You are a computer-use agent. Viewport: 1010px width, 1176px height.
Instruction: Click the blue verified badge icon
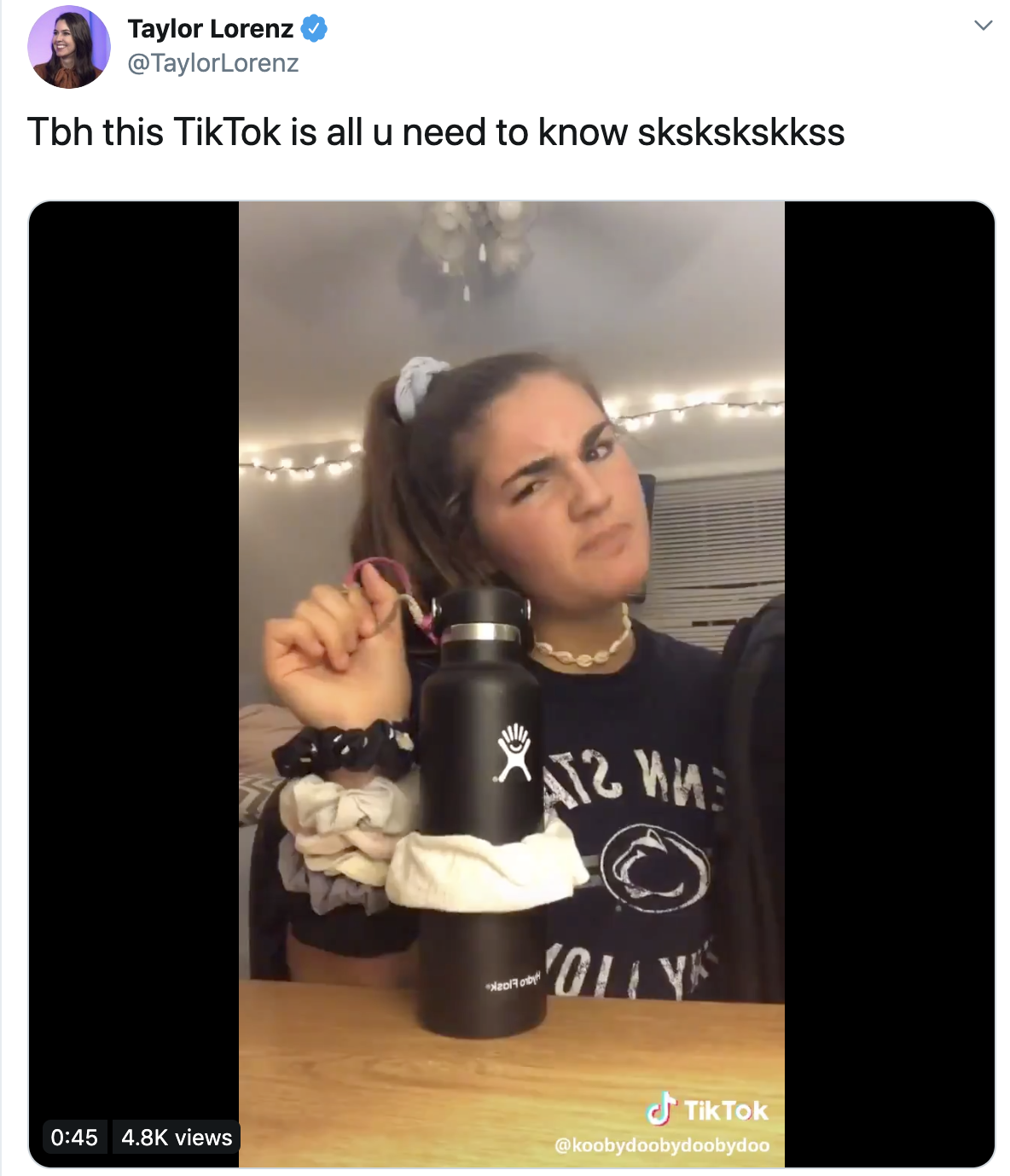tap(315, 29)
